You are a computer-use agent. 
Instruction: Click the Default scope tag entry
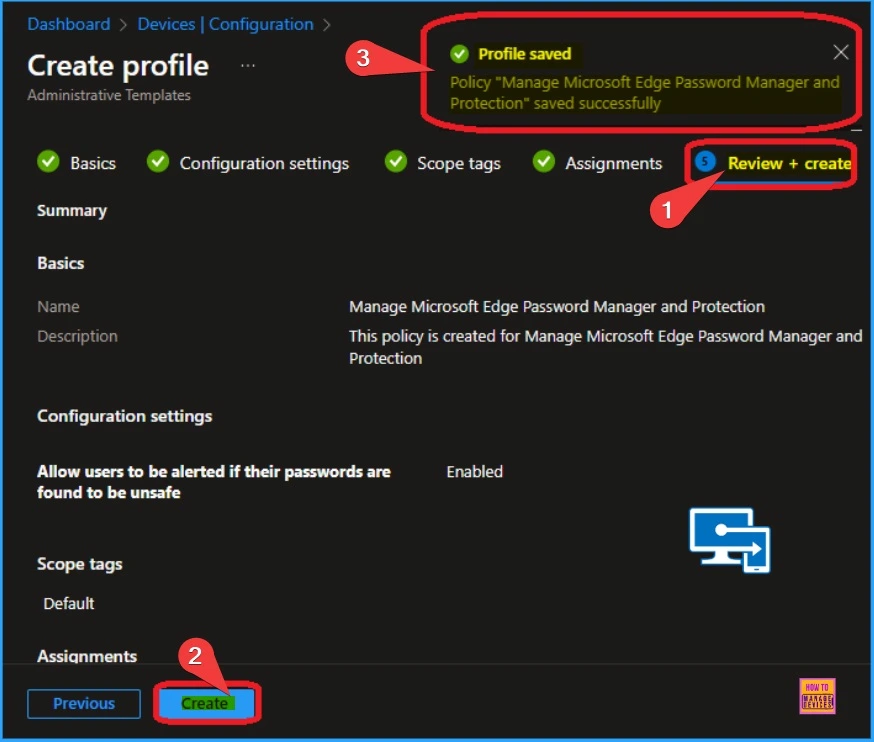click(69, 603)
